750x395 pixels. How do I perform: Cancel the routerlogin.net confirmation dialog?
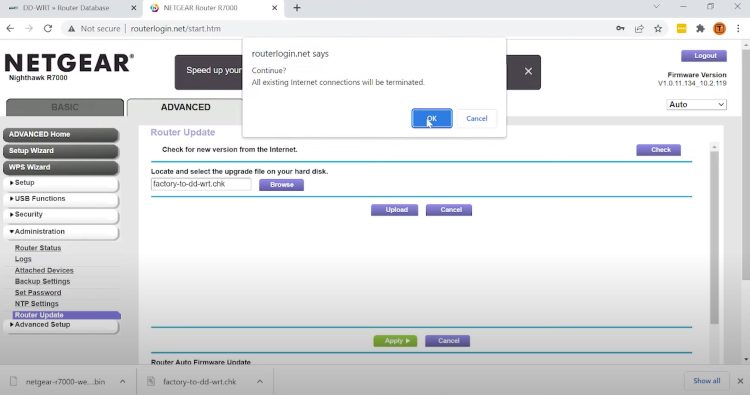(476, 118)
